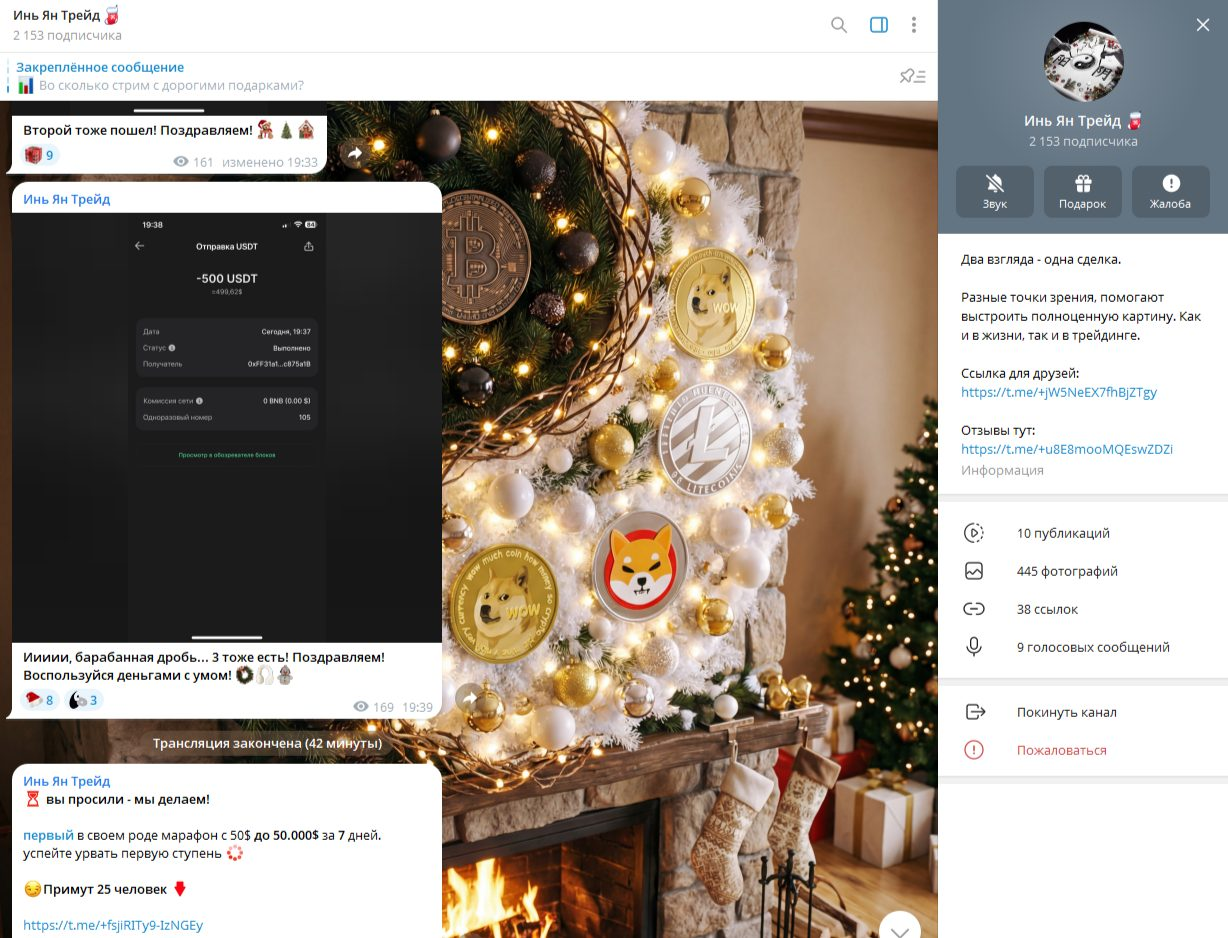Open the friends invite link
The width and height of the screenshot is (1228, 938).
pos(1059,392)
